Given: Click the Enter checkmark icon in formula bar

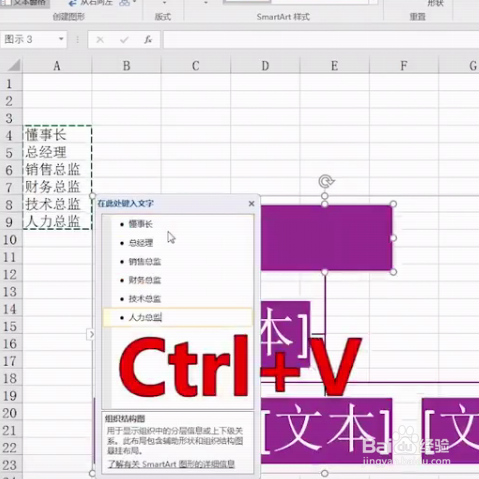Looking at the screenshot, I should pyautogui.click(x=124, y=40).
